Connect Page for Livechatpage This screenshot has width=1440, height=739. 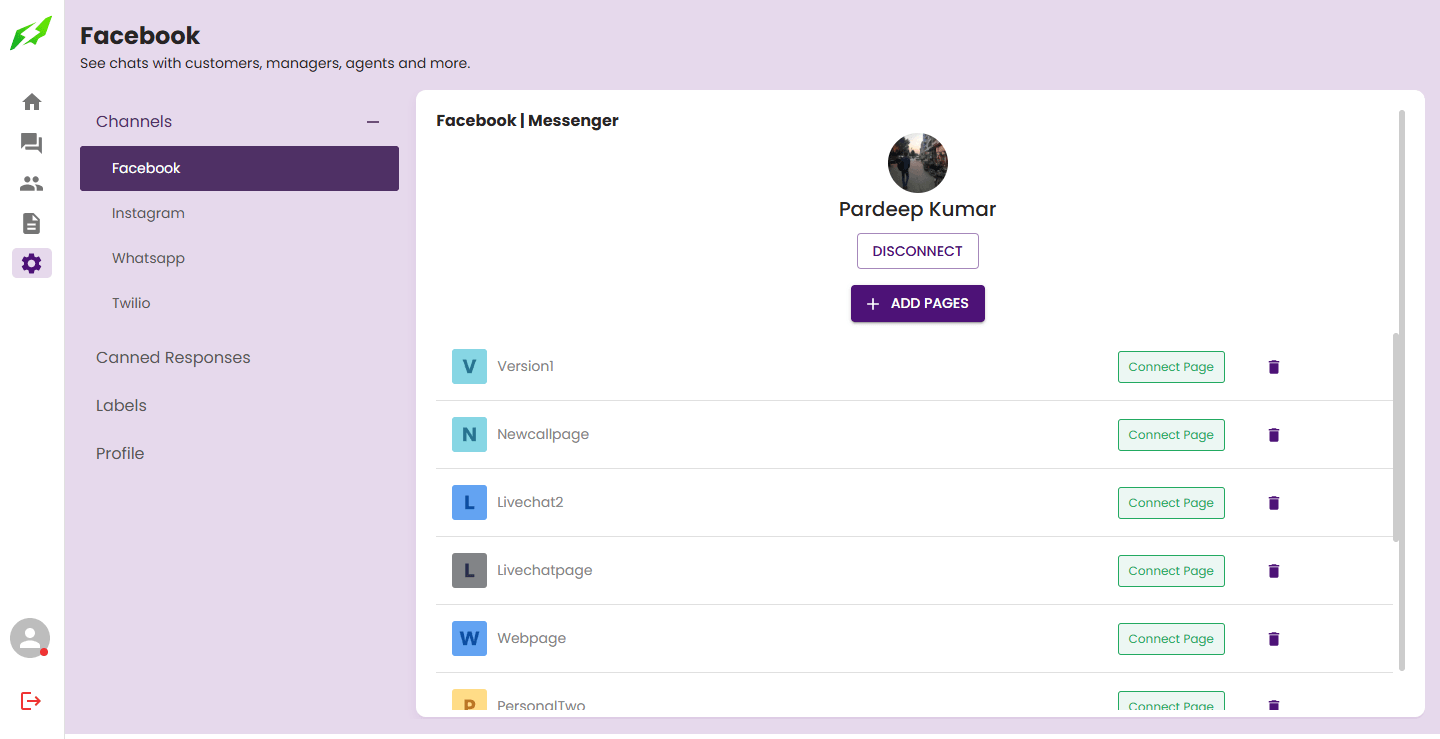pos(1171,571)
